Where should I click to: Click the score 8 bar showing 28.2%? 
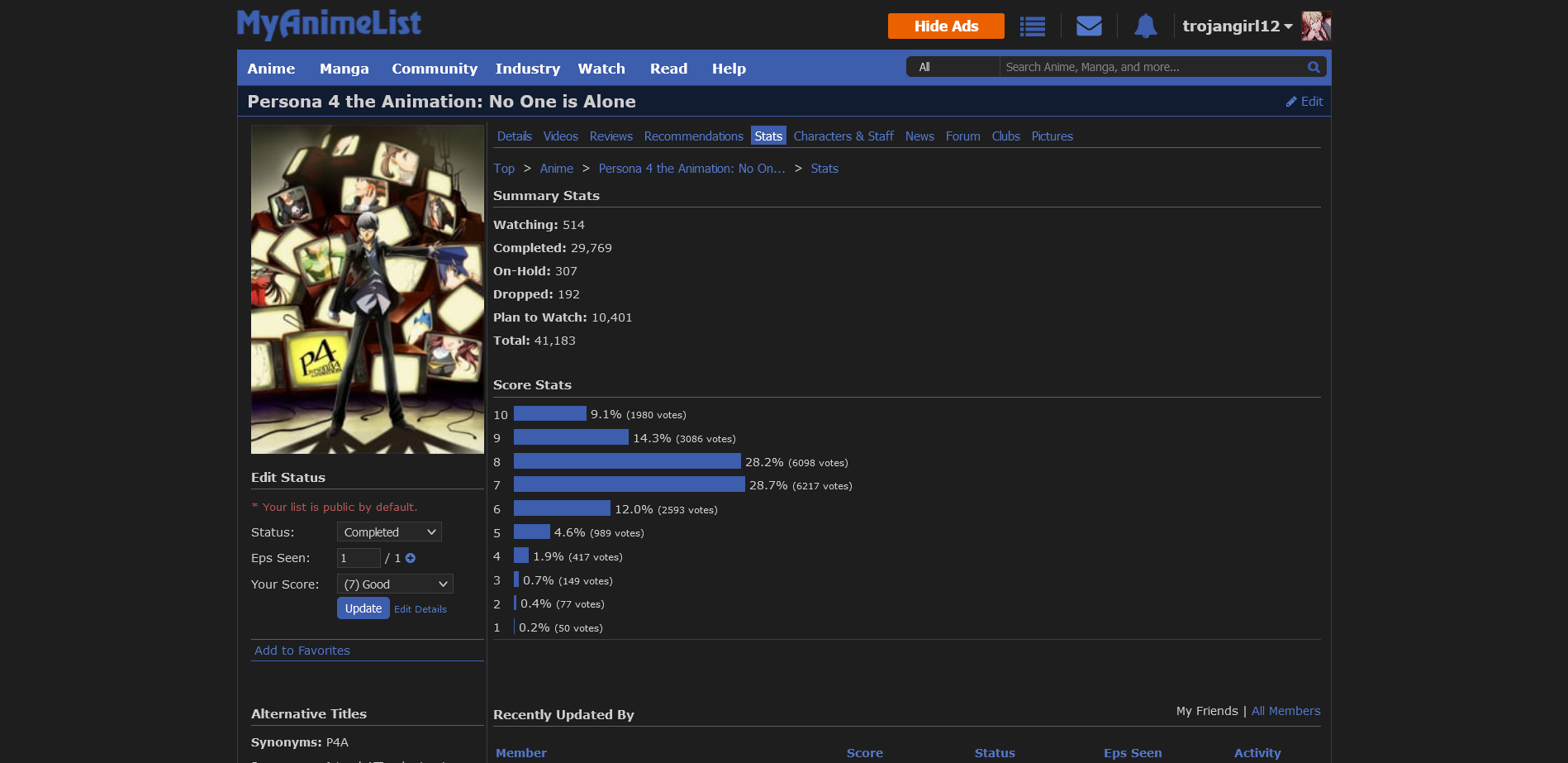point(627,461)
